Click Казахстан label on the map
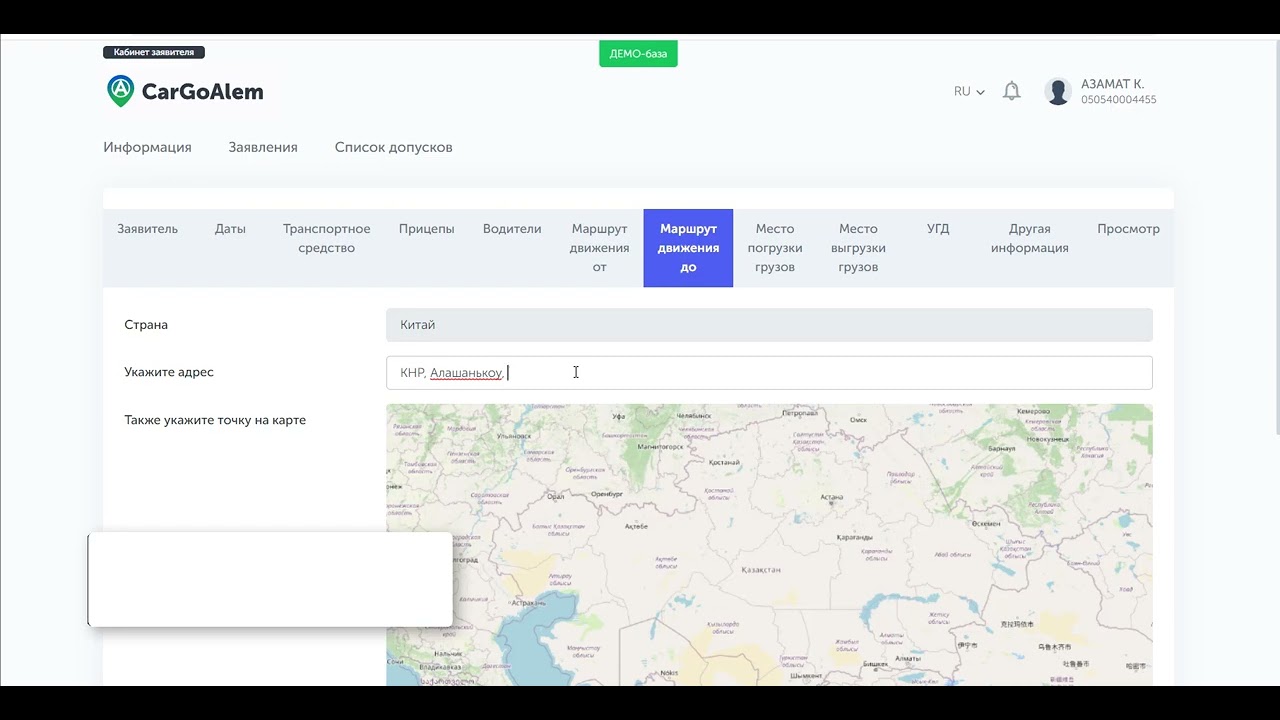1280x720 pixels. (760, 570)
